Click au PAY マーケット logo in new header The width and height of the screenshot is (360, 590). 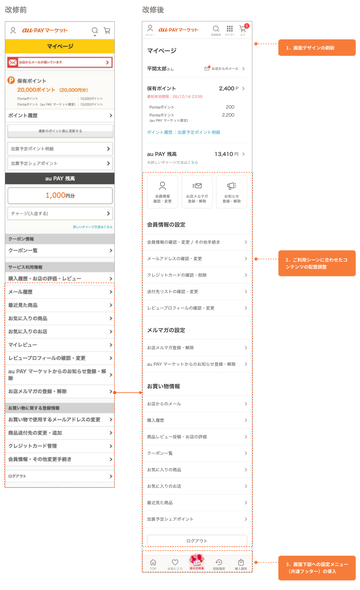click(x=178, y=29)
